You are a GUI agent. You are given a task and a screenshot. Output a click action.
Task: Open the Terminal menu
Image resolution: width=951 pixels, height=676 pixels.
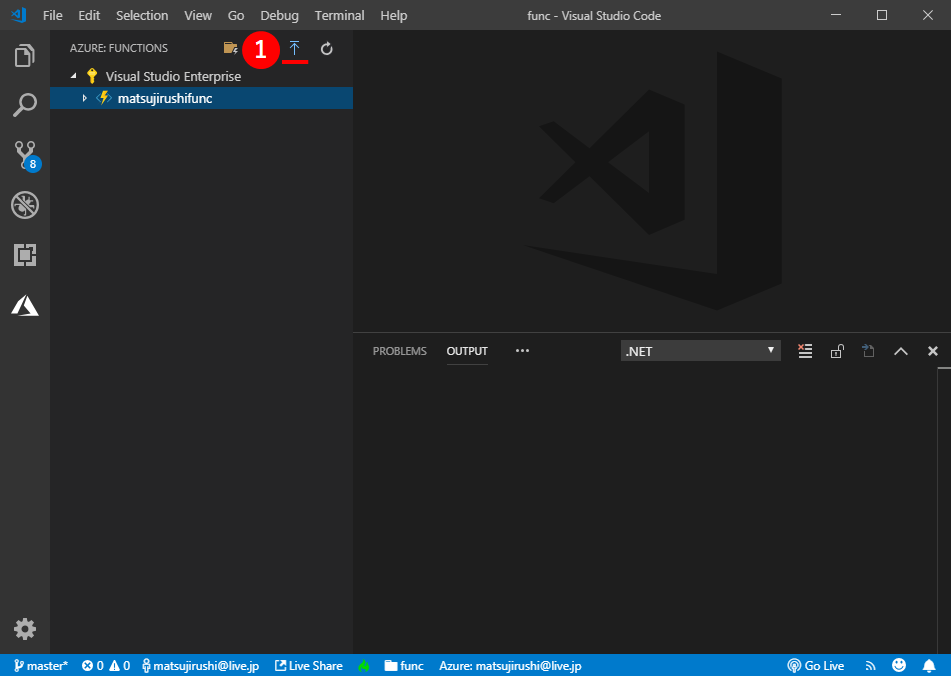click(340, 15)
